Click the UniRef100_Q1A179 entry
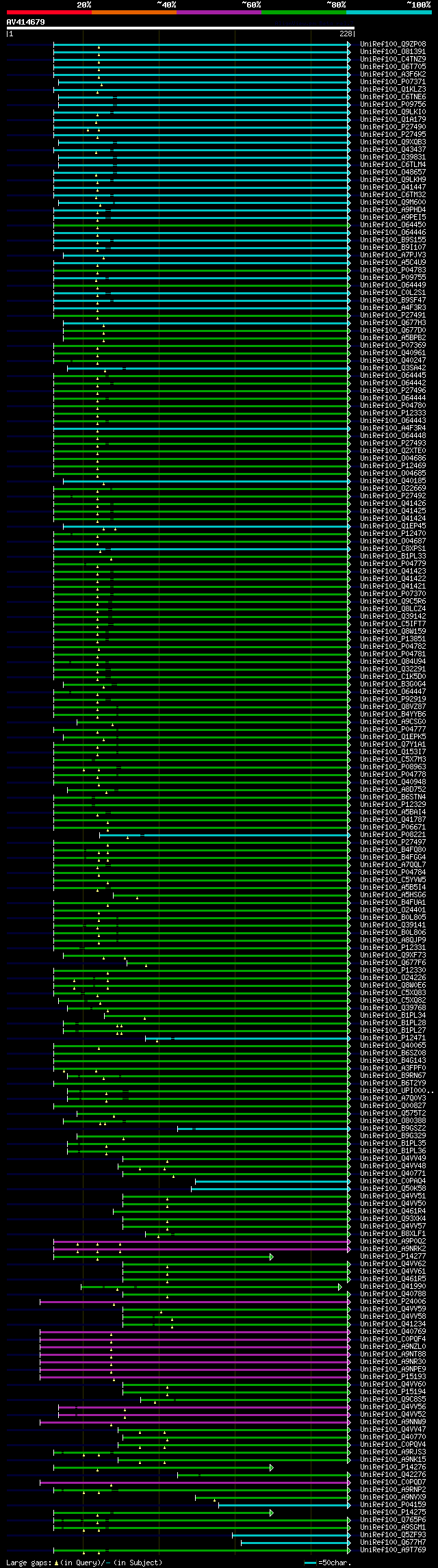Screen dimensions: 438x1568 click(393, 120)
